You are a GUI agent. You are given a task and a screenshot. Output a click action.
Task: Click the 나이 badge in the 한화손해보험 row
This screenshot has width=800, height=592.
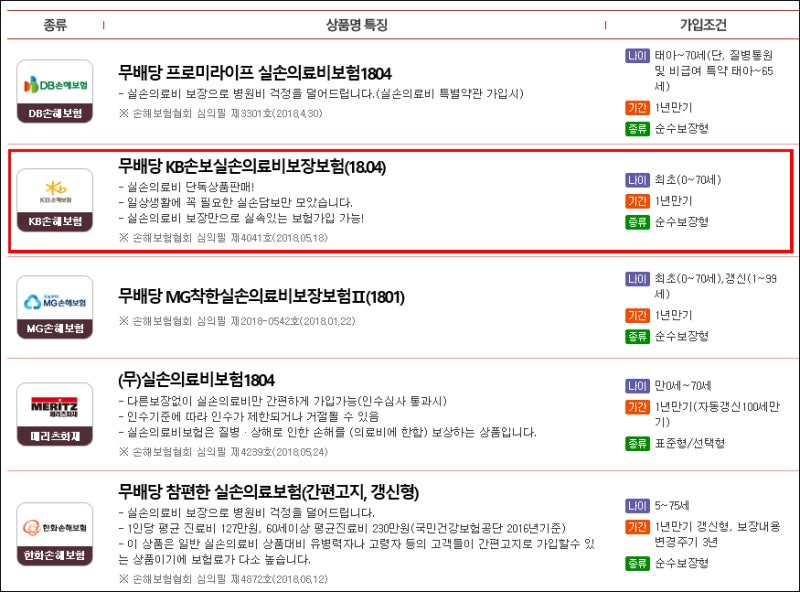(637, 506)
